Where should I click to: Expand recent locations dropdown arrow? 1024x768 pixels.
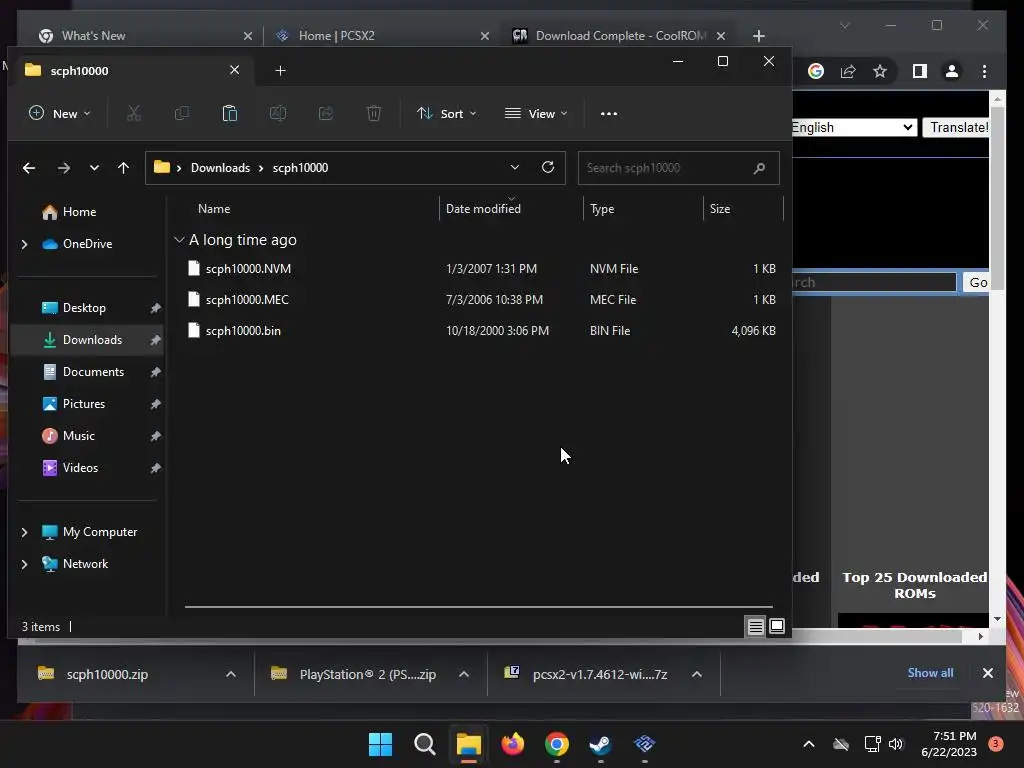click(x=95, y=168)
